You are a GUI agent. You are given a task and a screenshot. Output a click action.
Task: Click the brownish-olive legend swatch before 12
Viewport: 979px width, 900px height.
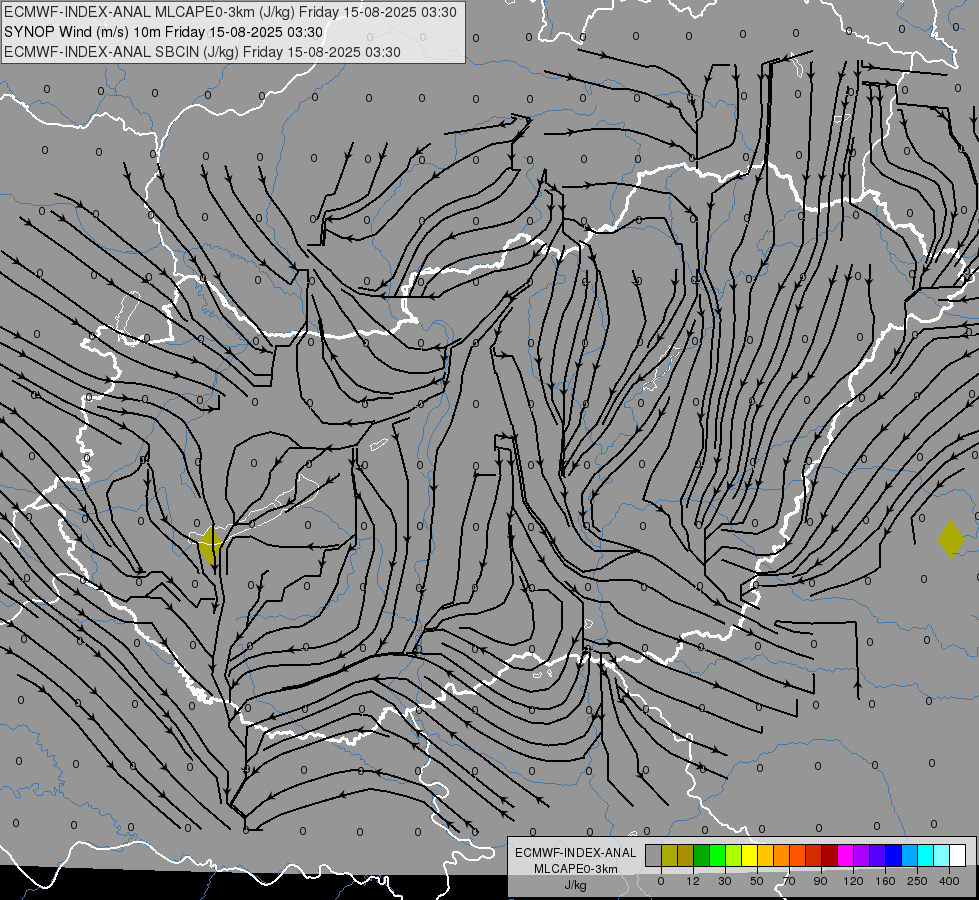tap(686, 855)
